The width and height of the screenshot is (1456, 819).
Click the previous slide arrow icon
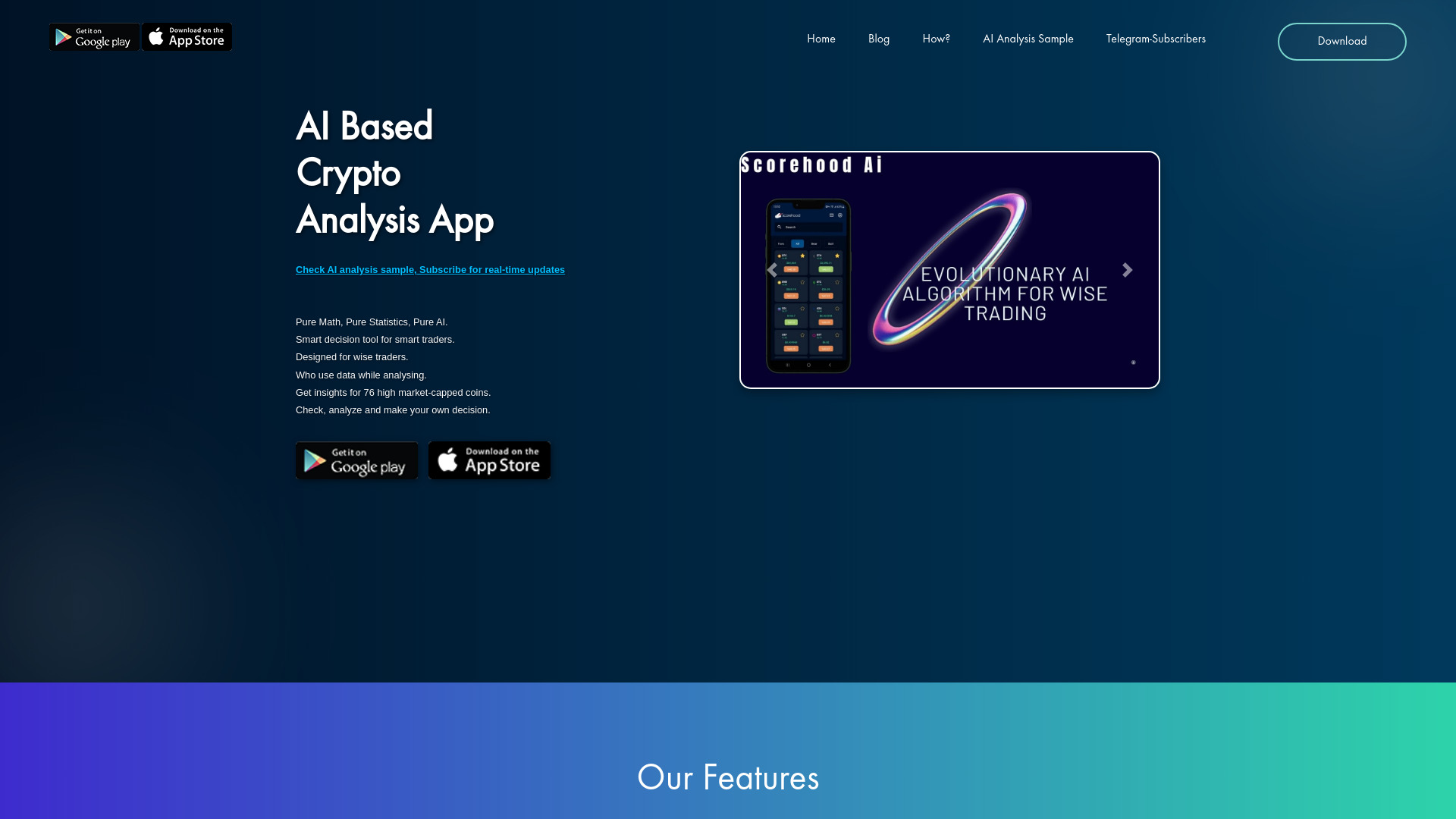(771, 269)
